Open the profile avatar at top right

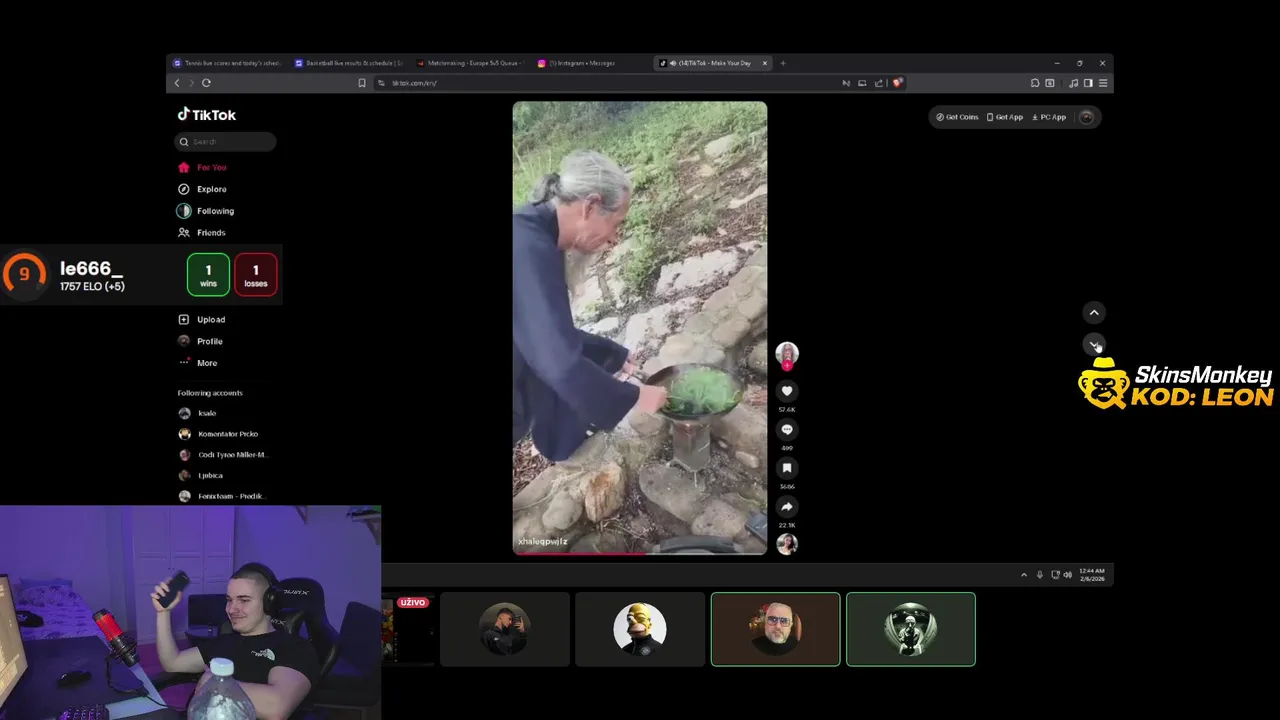click(x=1087, y=117)
